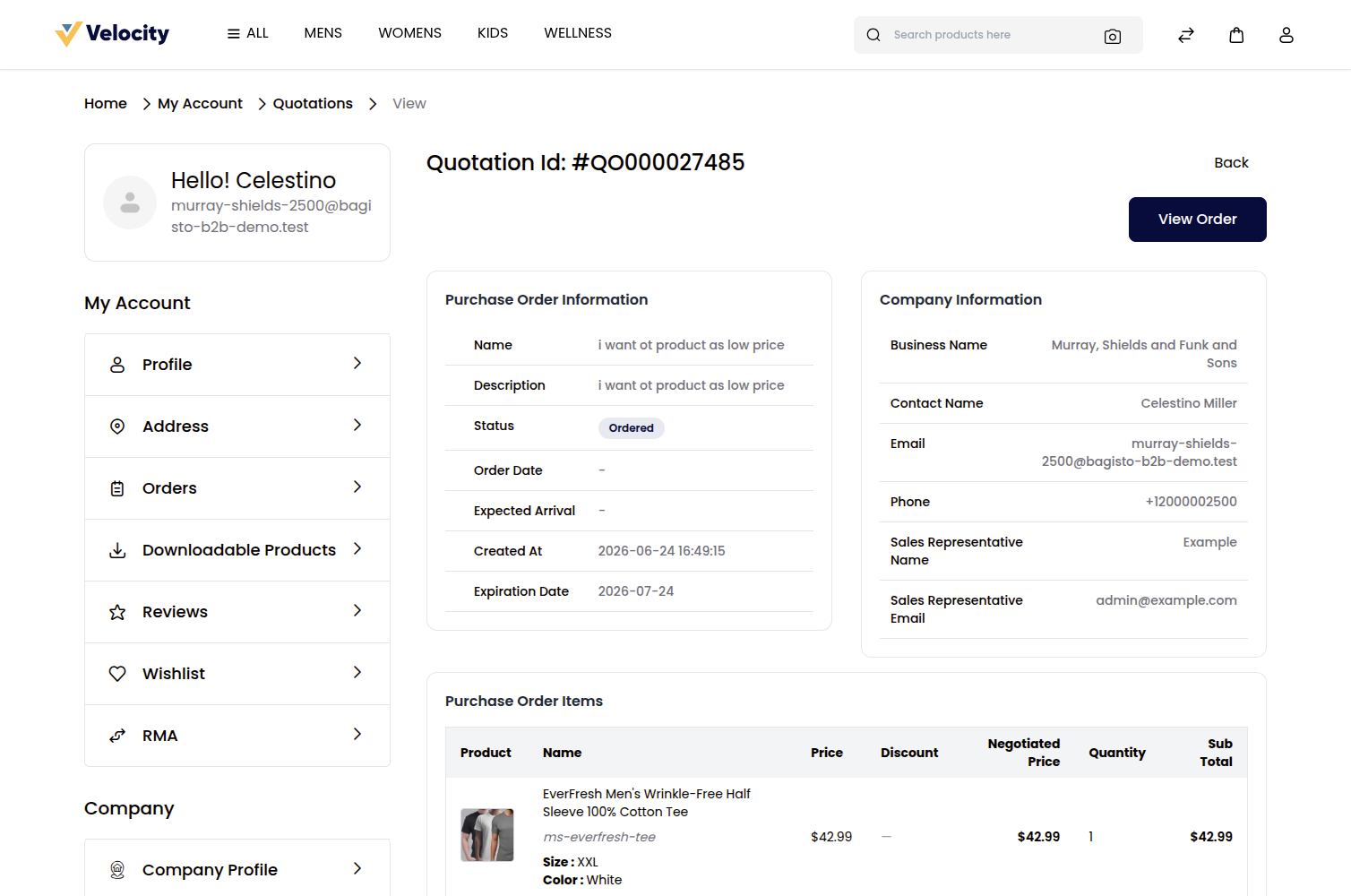Expand the Profile chevron arrow

click(x=357, y=363)
